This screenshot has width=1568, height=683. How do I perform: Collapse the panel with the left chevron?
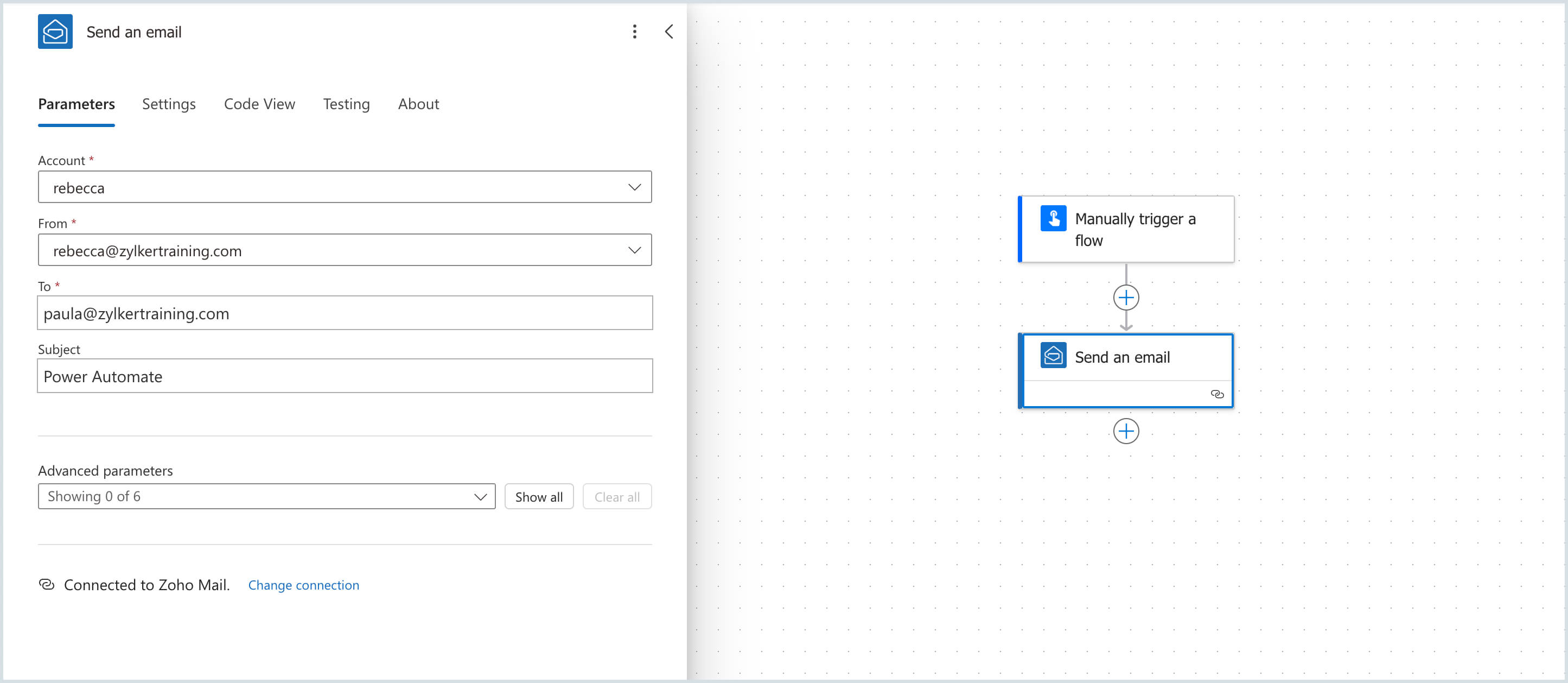tap(668, 31)
